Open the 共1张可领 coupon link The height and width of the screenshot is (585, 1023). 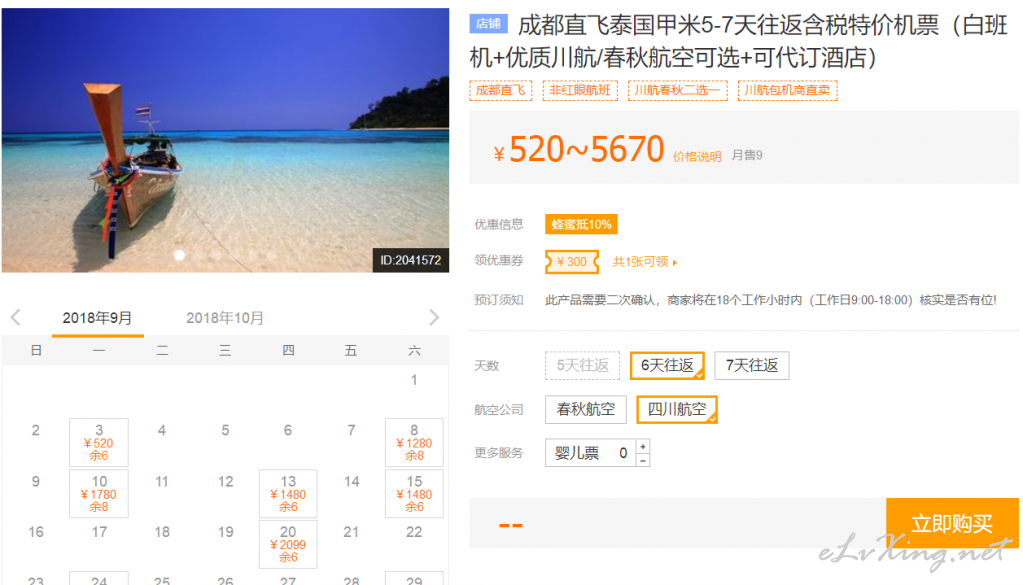pyautogui.click(x=645, y=262)
